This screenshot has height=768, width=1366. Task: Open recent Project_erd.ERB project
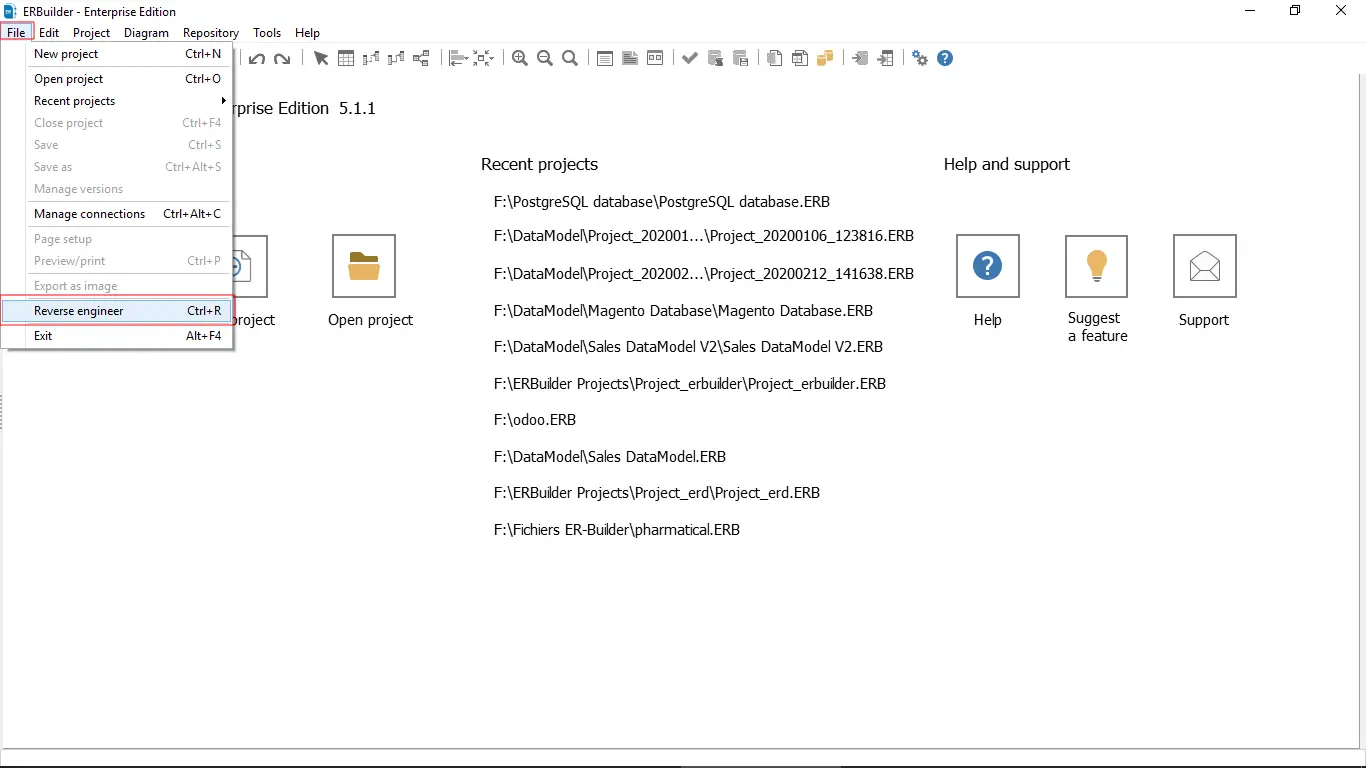click(657, 493)
